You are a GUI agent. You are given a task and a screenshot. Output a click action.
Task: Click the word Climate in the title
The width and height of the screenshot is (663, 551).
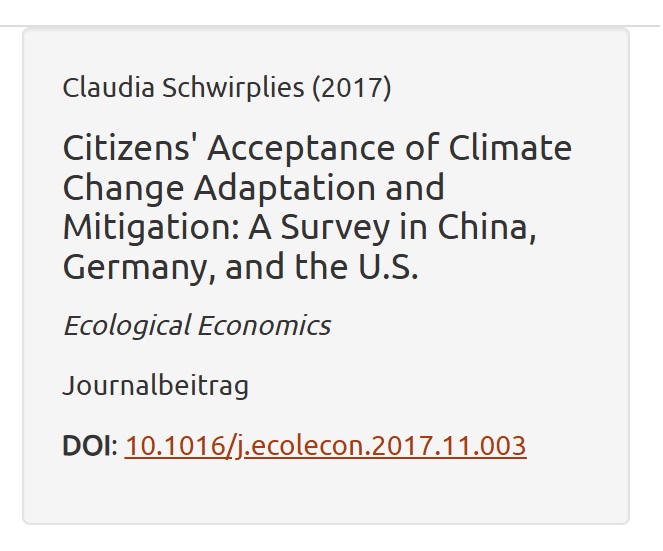click(510, 148)
